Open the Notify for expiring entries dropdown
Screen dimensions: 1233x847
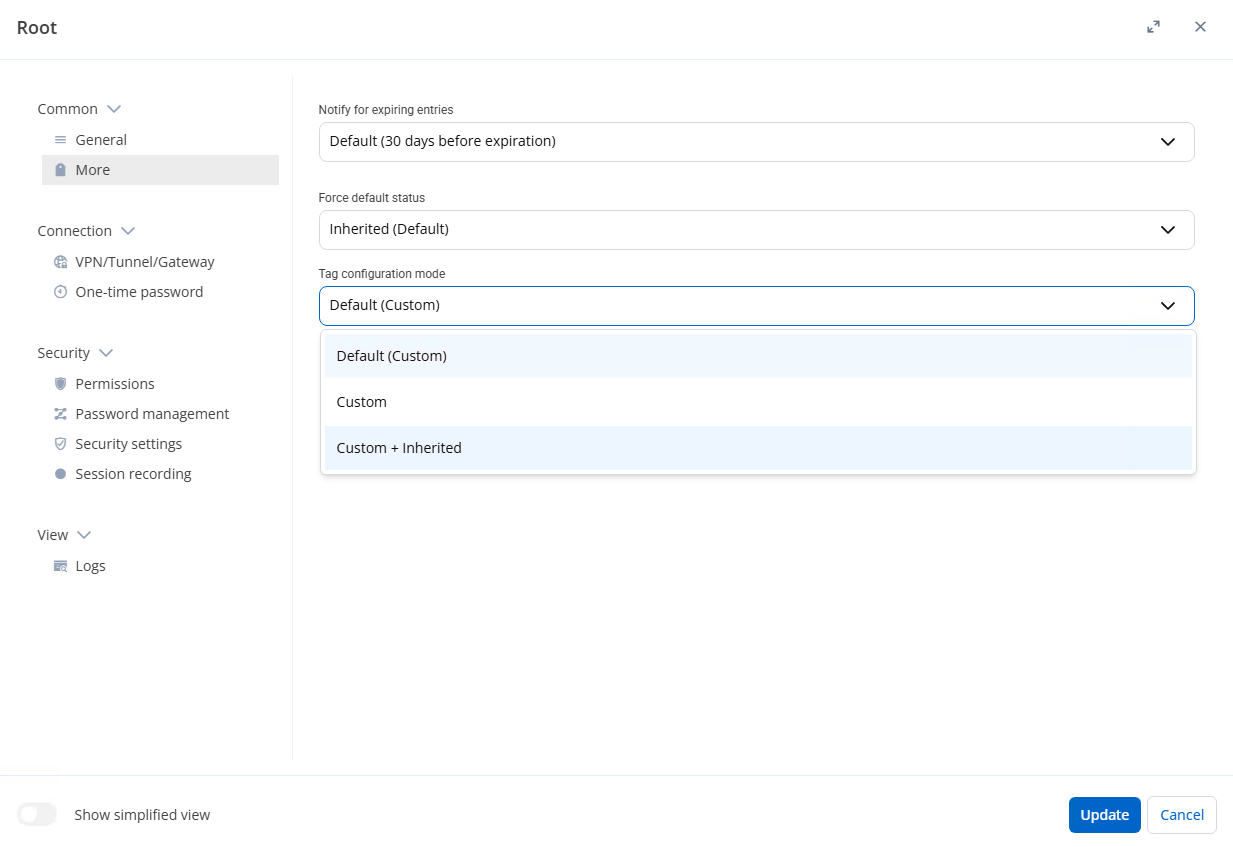pyautogui.click(x=756, y=142)
